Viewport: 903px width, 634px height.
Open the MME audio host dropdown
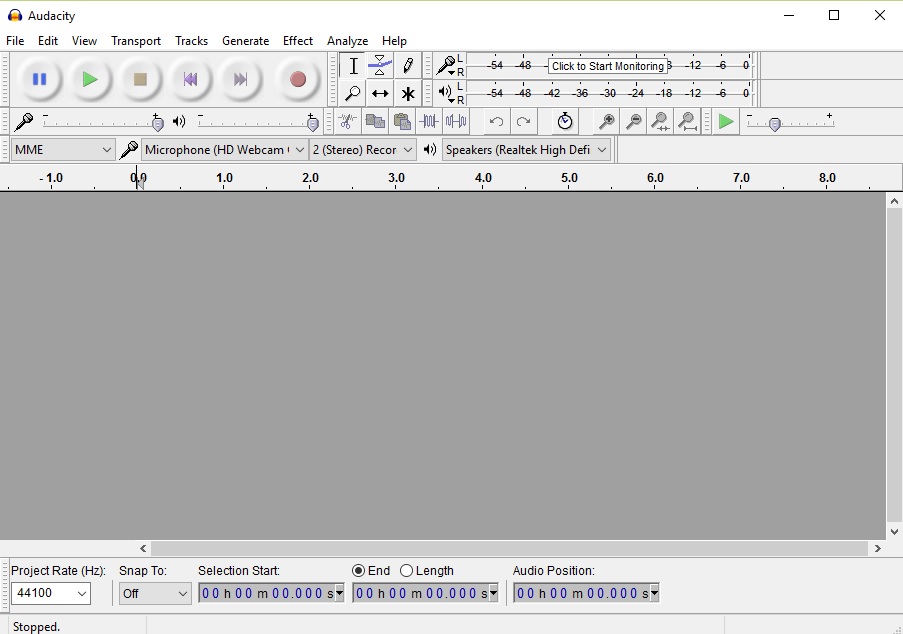coord(62,150)
